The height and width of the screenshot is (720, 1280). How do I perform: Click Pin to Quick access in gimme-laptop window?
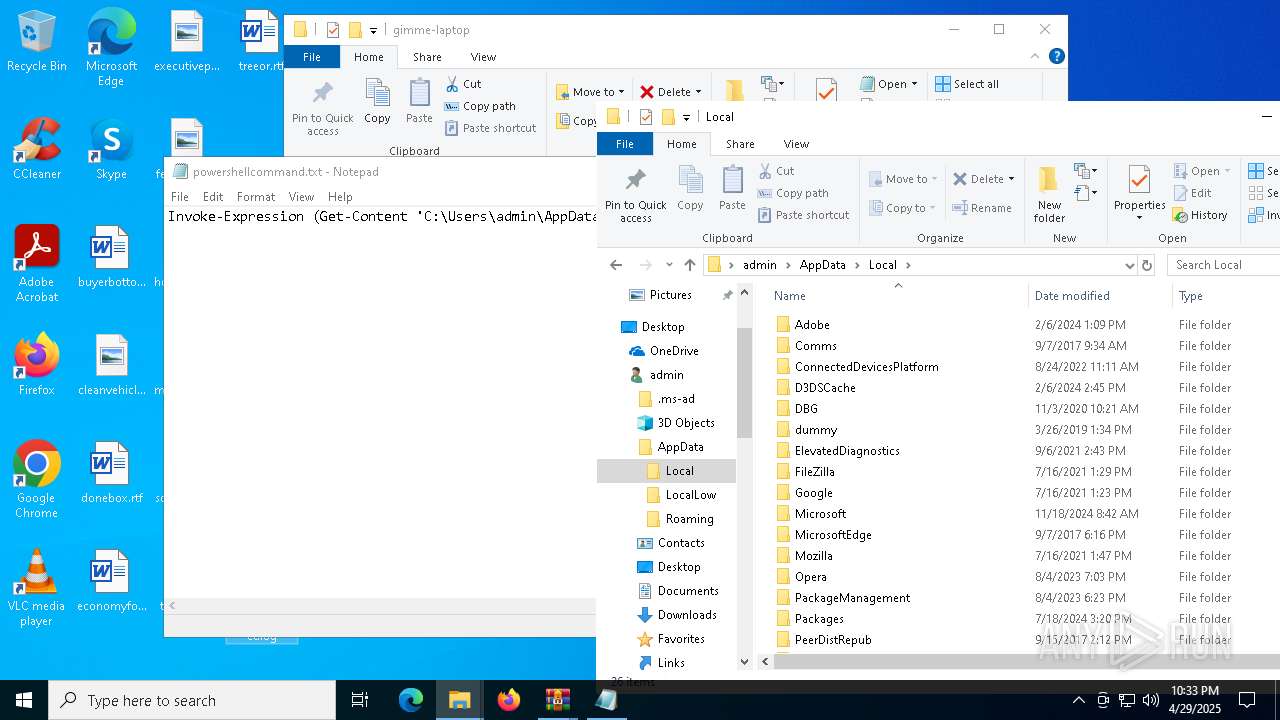point(322,108)
